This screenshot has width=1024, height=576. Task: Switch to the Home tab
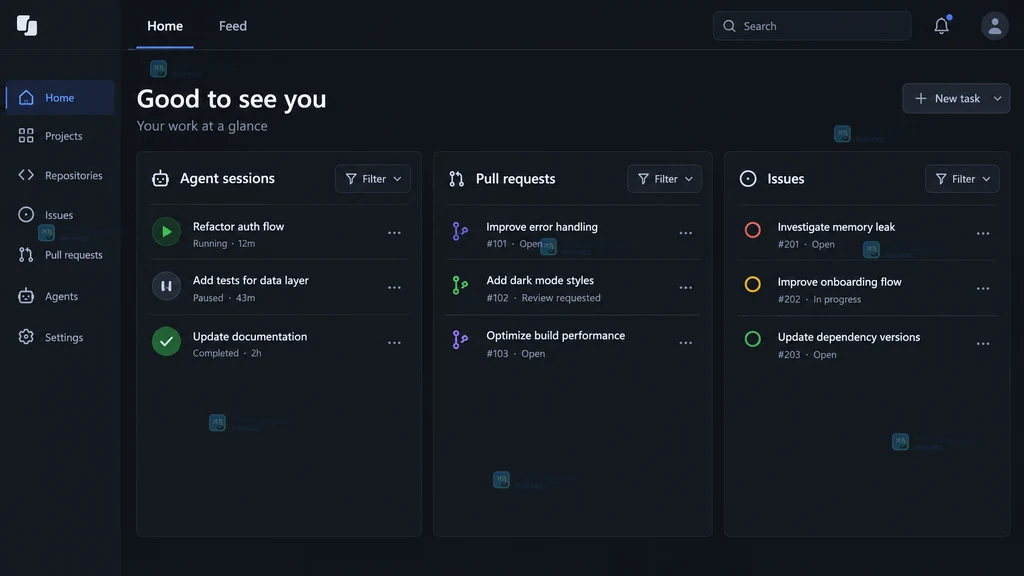coord(165,26)
